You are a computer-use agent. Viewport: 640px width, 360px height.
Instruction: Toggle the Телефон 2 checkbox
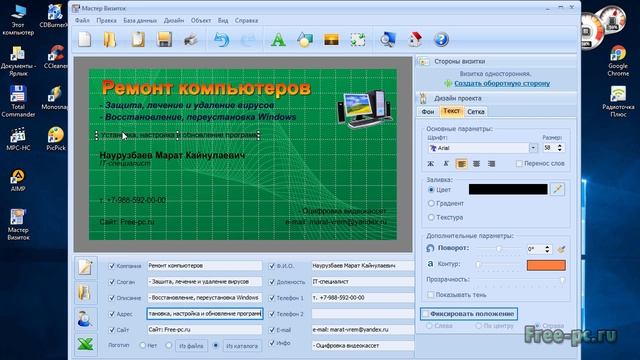pyautogui.click(x=272, y=314)
